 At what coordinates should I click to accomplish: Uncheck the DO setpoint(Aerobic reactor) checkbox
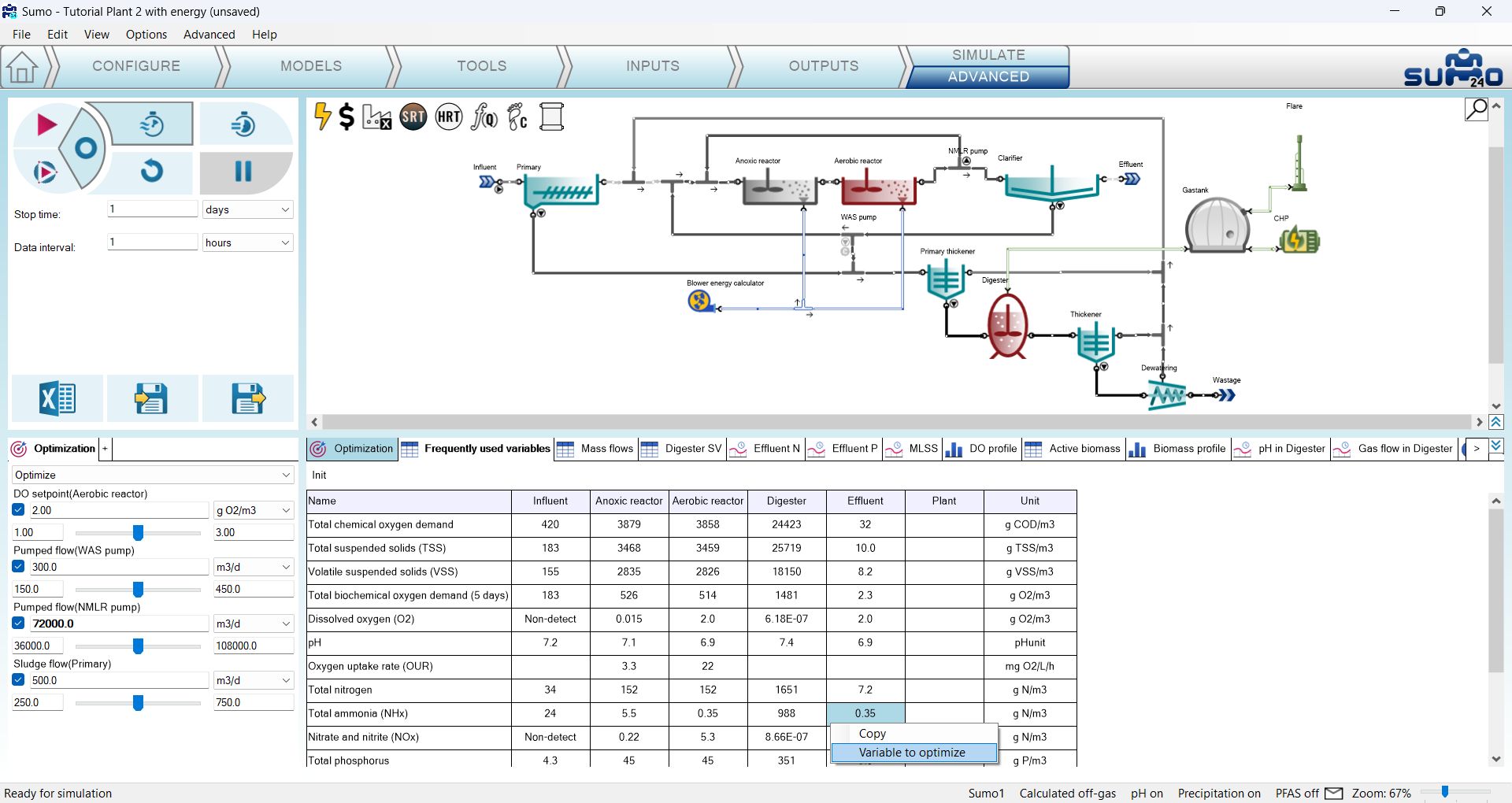point(19,510)
